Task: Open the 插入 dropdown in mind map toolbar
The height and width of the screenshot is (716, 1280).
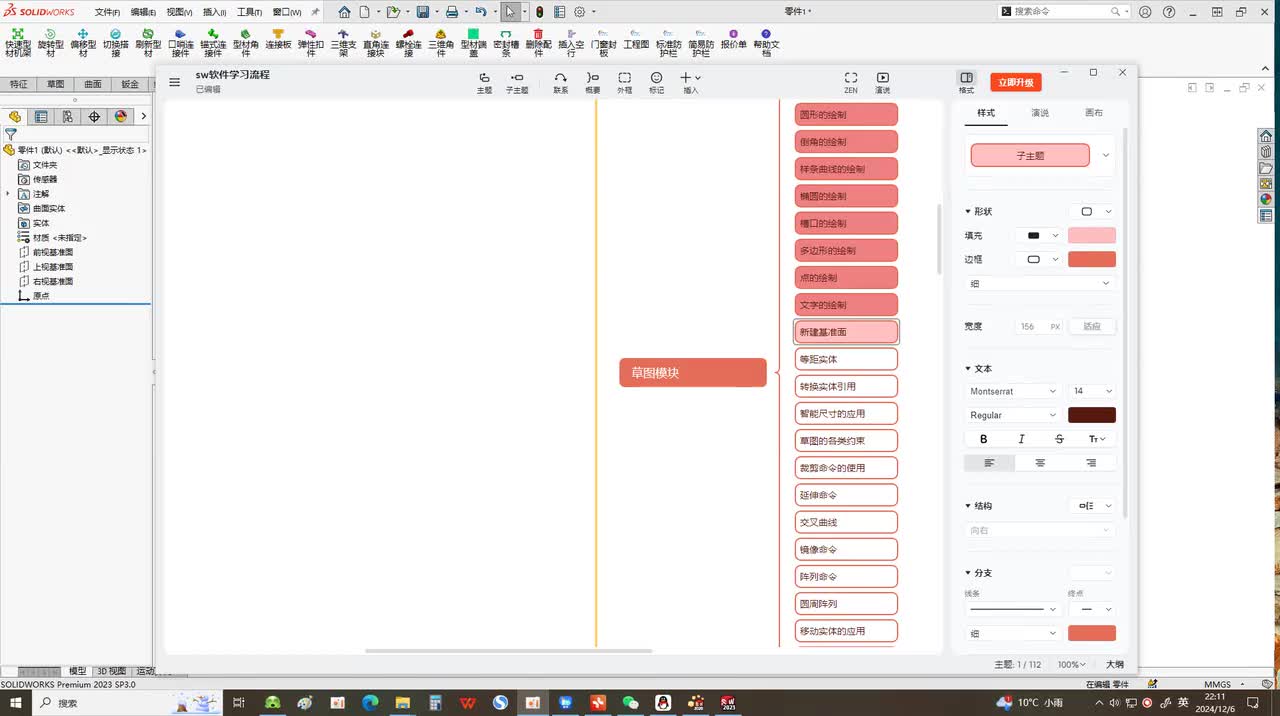Action: [689, 83]
